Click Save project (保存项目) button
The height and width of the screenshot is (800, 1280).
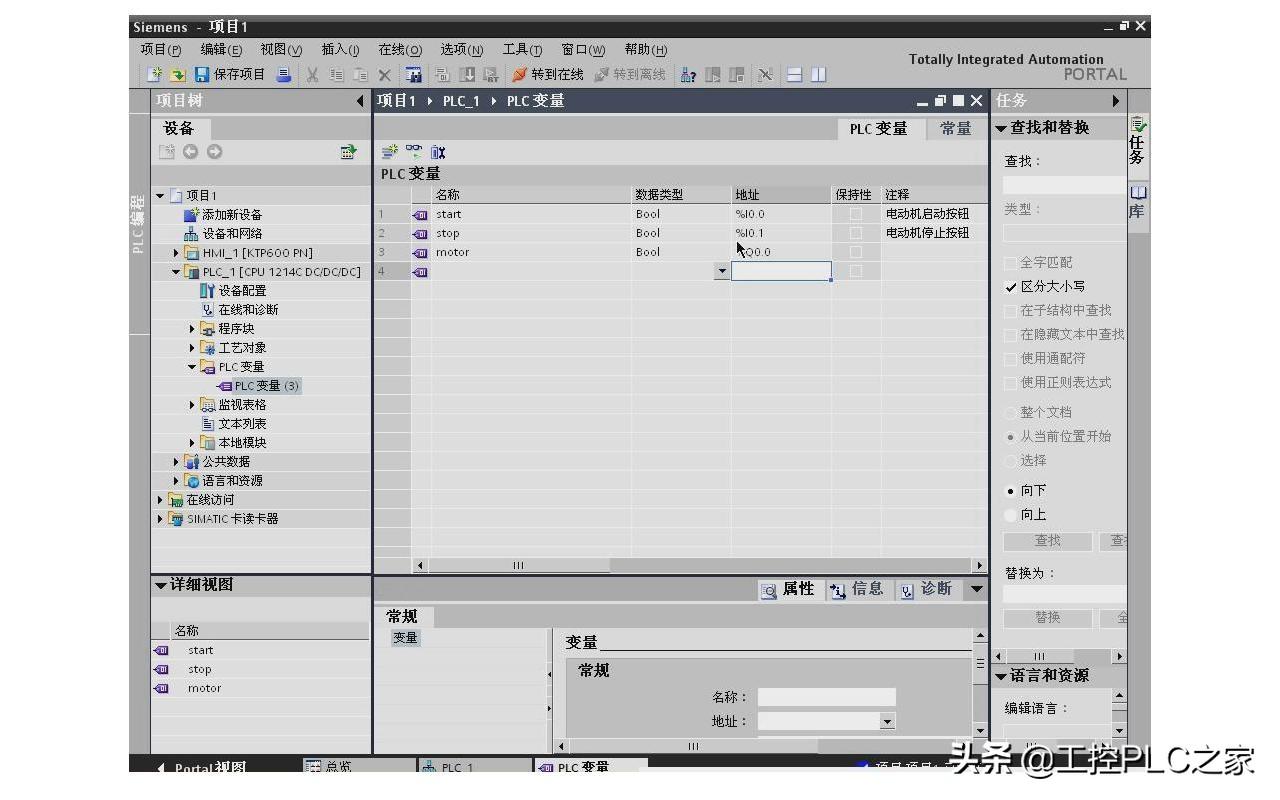tap(230, 75)
